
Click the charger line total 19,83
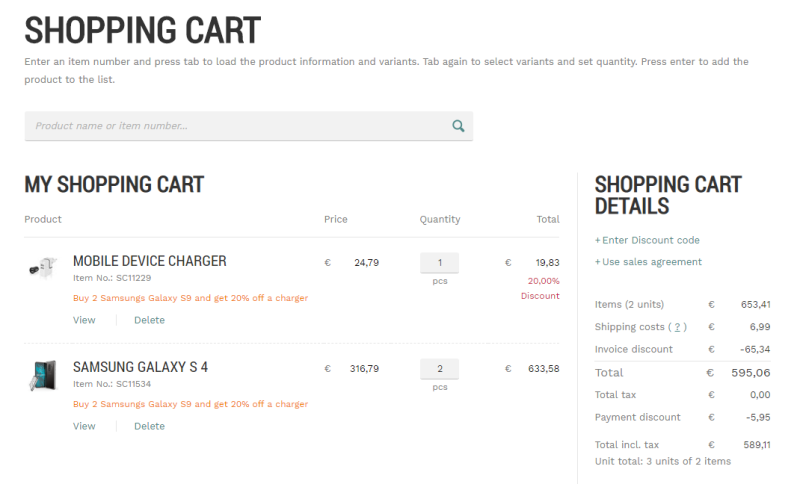(x=547, y=263)
